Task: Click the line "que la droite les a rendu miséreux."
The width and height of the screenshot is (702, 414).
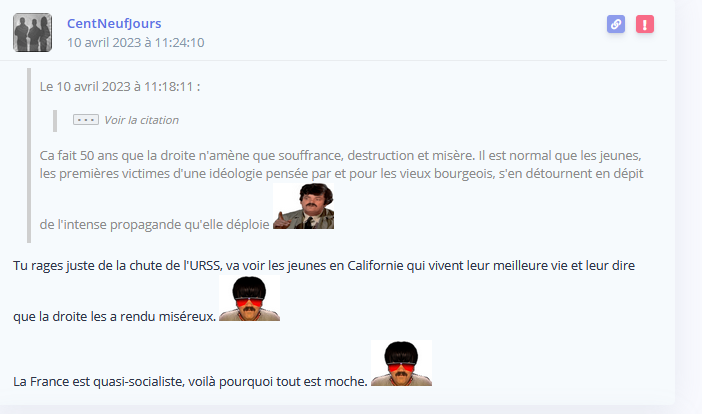Action: coord(115,316)
